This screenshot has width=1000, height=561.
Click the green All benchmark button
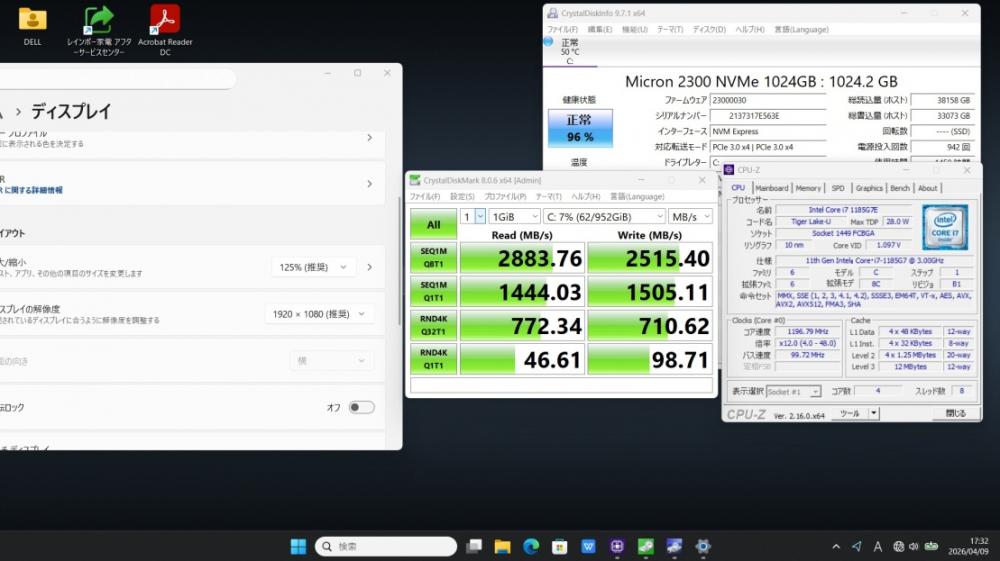click(433, 224)
